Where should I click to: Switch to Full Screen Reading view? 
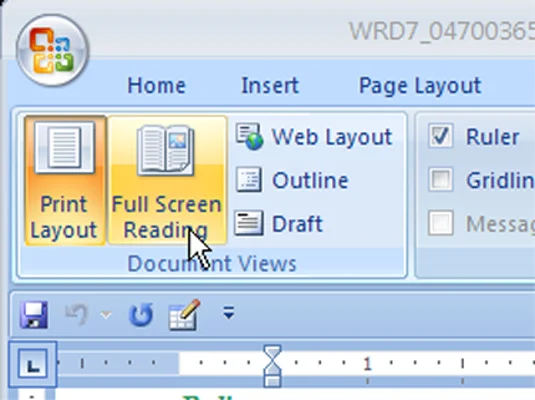click(167, 181)
